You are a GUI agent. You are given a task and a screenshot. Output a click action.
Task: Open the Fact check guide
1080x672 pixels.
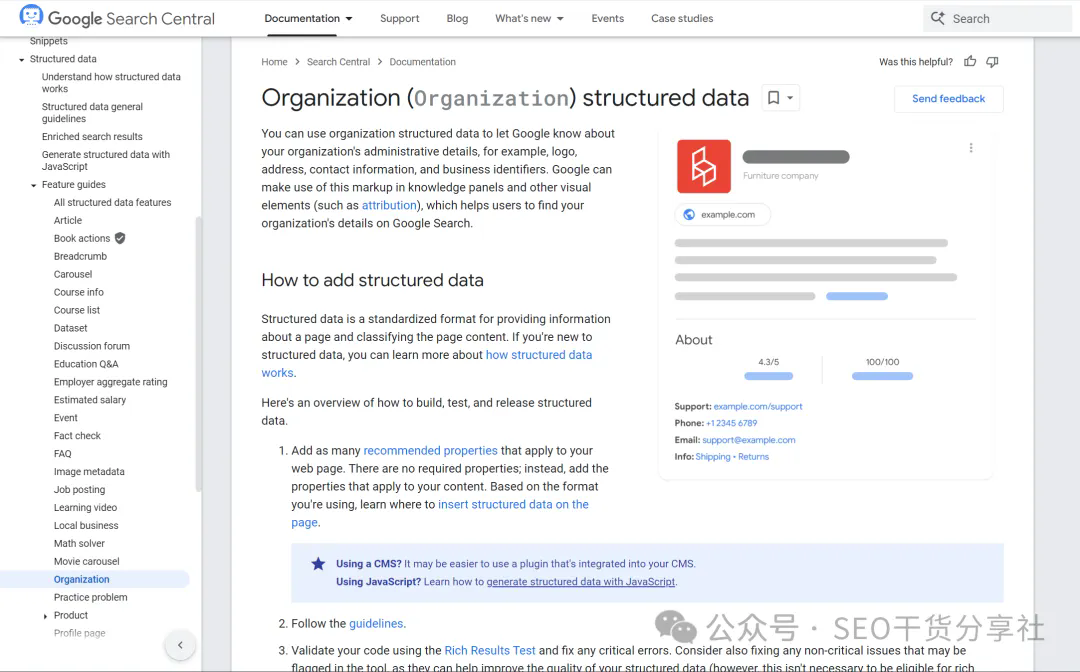click(x=77, y=435)
